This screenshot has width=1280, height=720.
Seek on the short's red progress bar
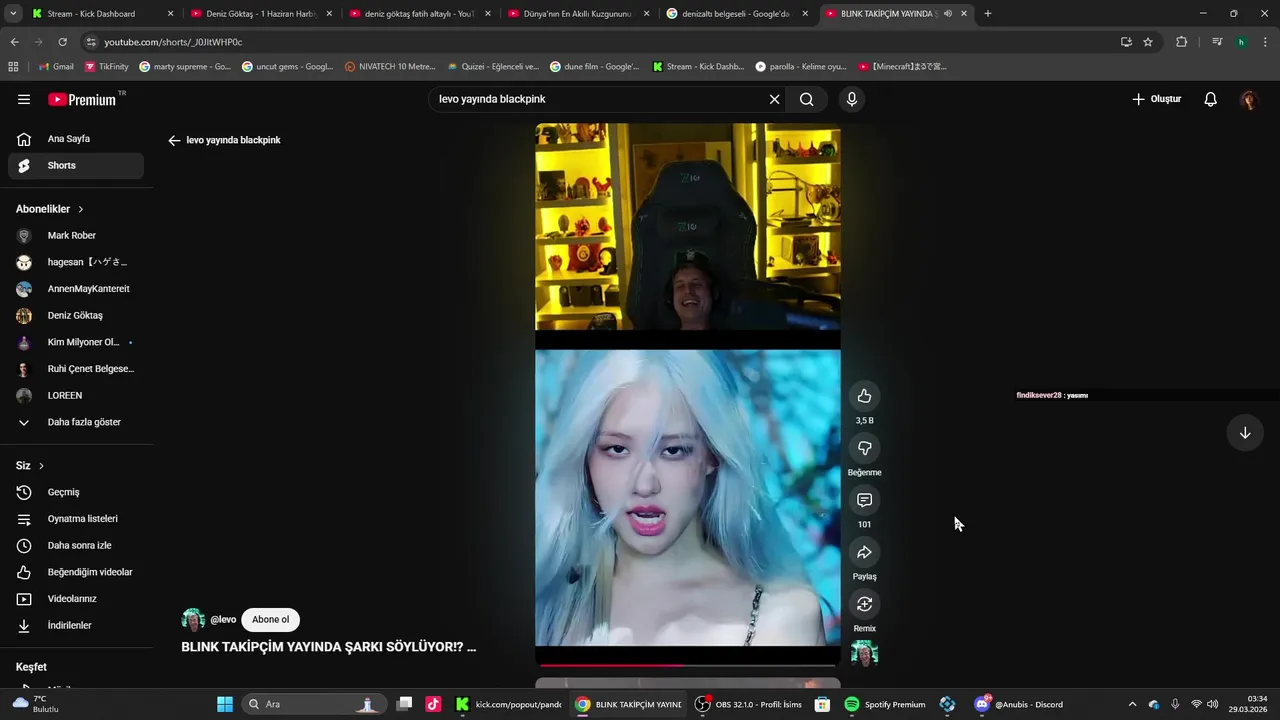pos(688,665)
